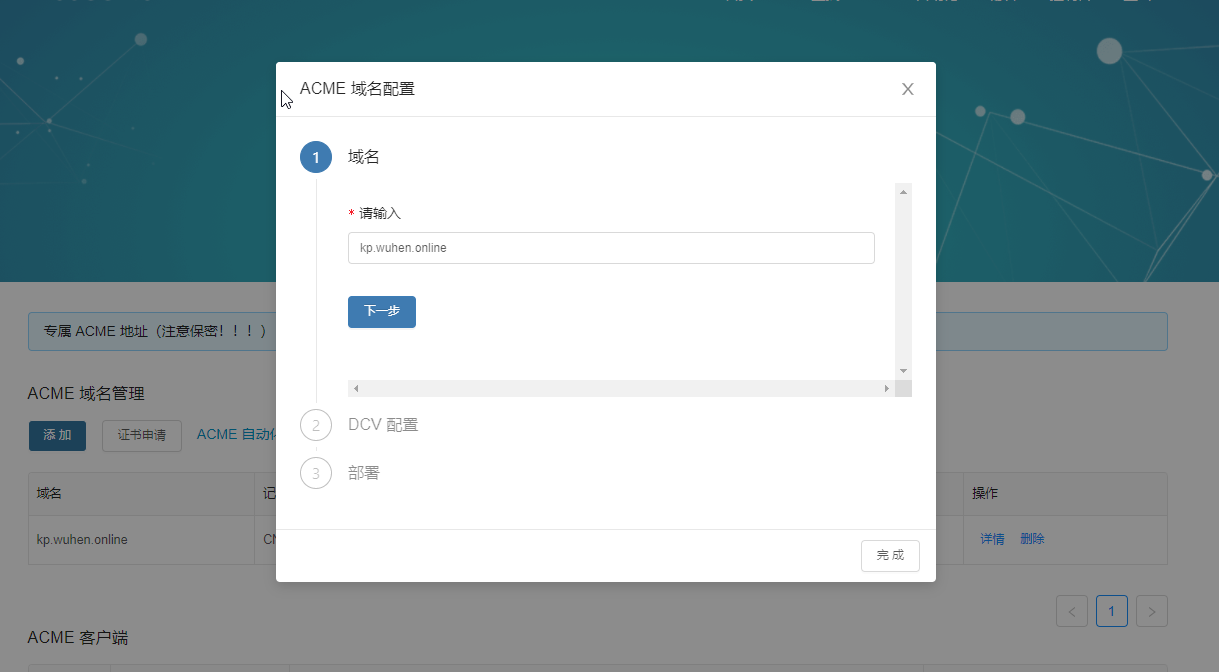1219x672 pixels.
Task: Click the vertical scrollbar down arrow
Action: pos(903,371)
